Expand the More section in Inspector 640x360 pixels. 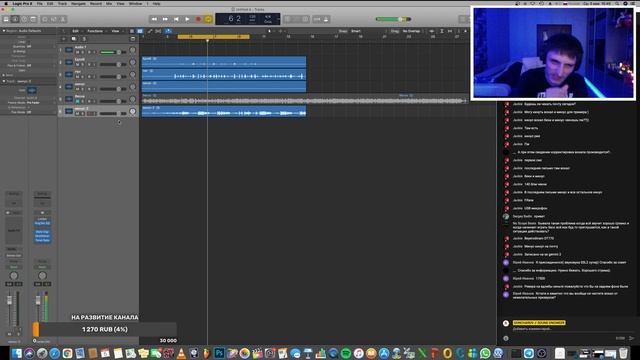pos(4,75)
